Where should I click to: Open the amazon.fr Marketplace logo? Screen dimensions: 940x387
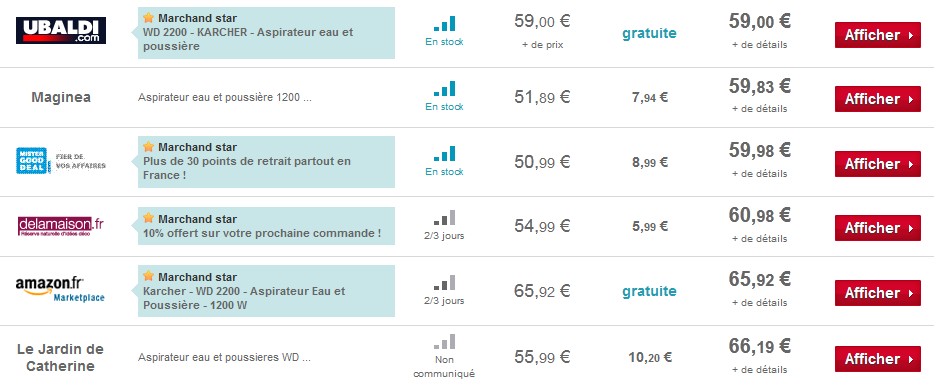(61, 290)
